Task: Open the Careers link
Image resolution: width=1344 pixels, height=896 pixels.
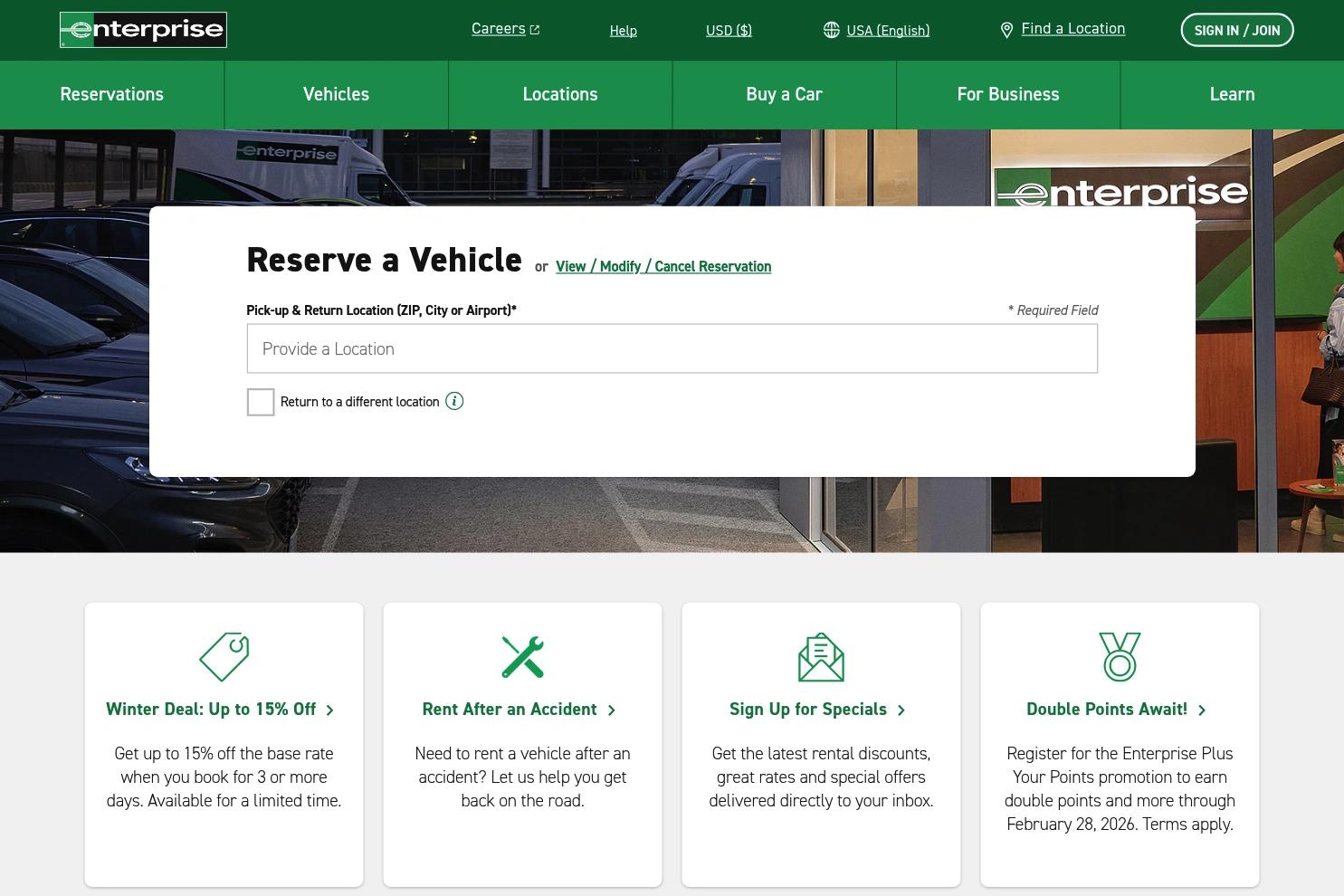Action: click(499, 29)
